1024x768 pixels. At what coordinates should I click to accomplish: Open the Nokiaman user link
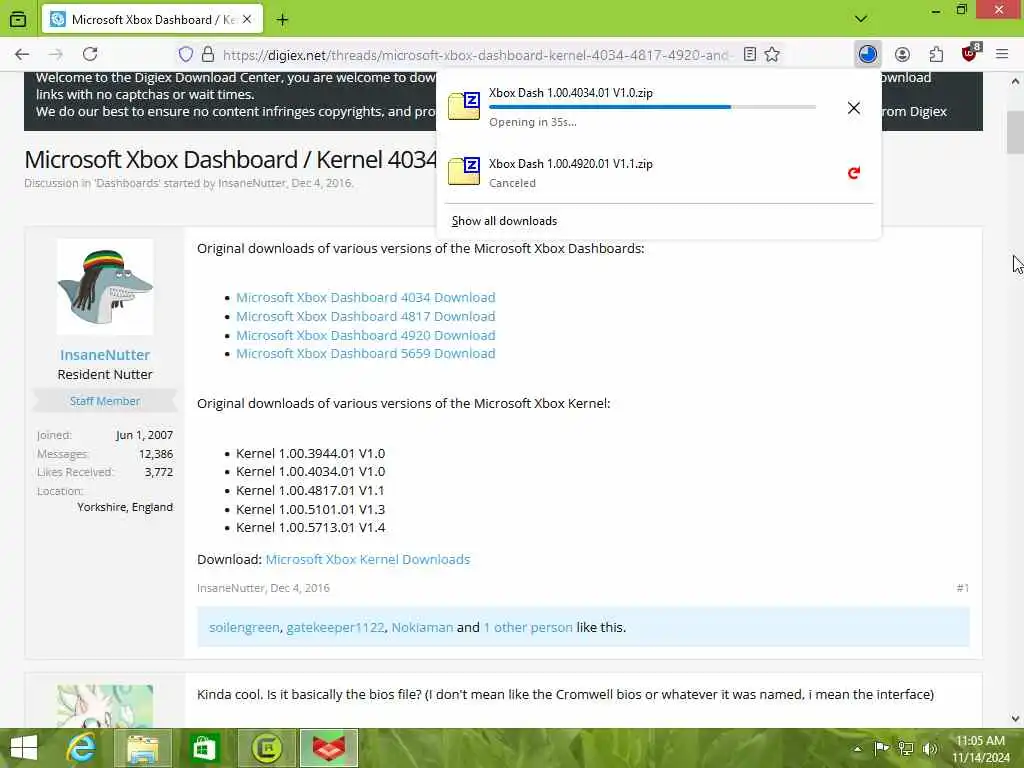click(422, 627)
